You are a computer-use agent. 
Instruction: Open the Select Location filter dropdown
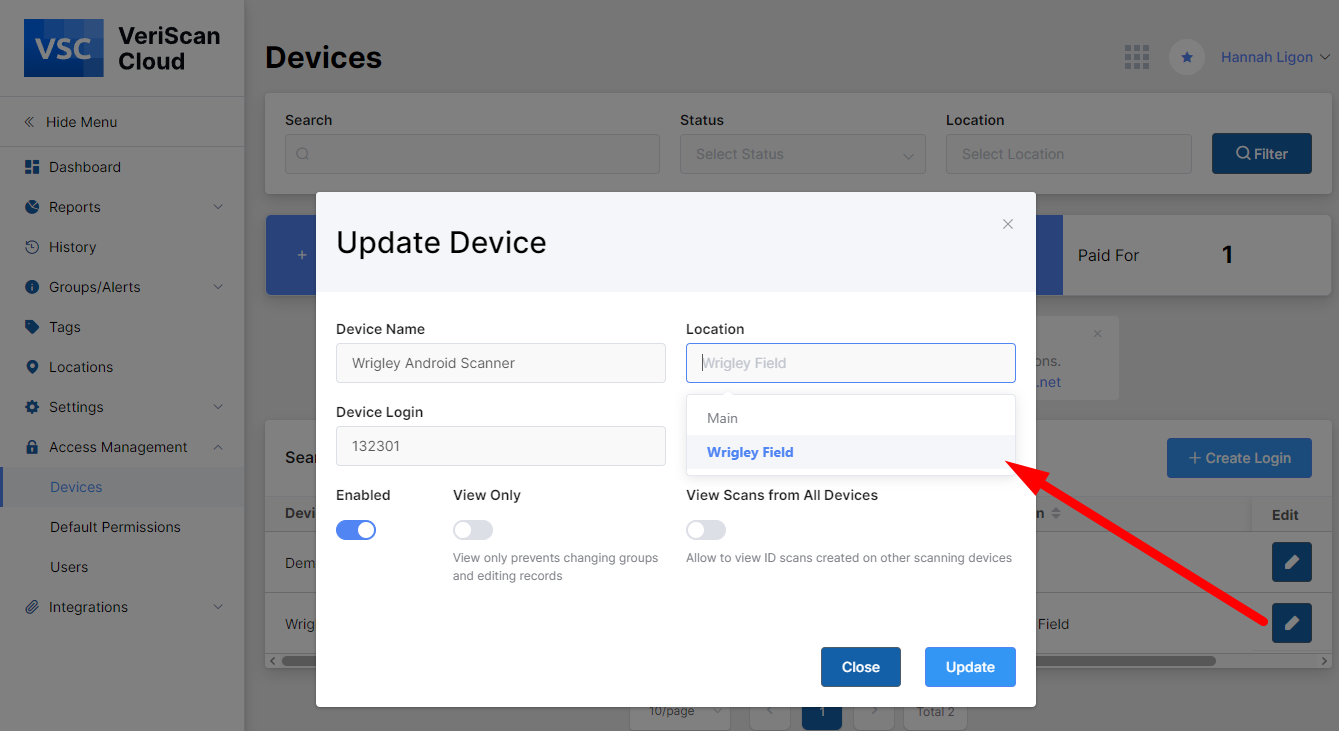[x=1069, y=154]
